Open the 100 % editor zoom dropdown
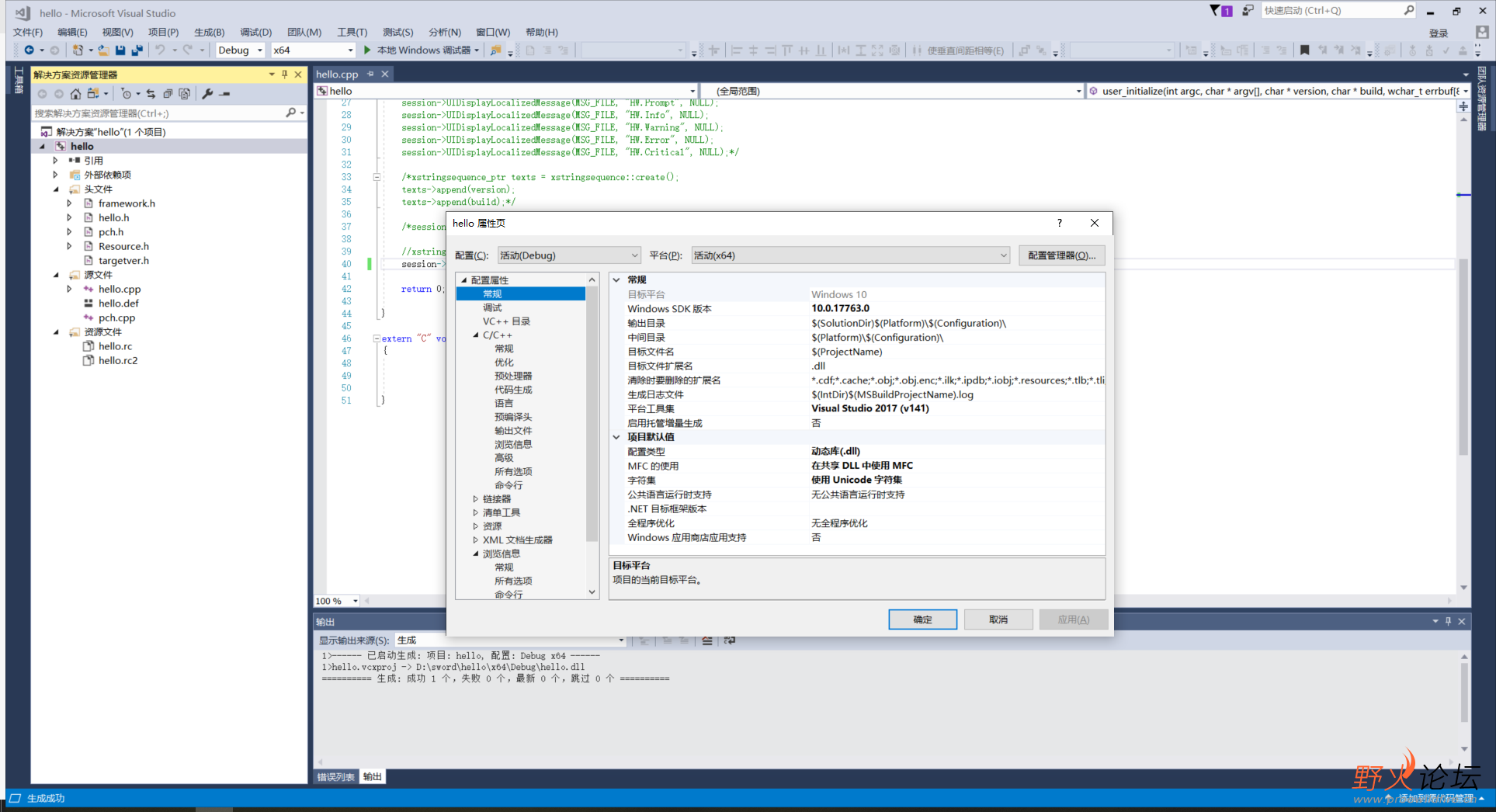The image size is (1496, 812). coord(337,601)
